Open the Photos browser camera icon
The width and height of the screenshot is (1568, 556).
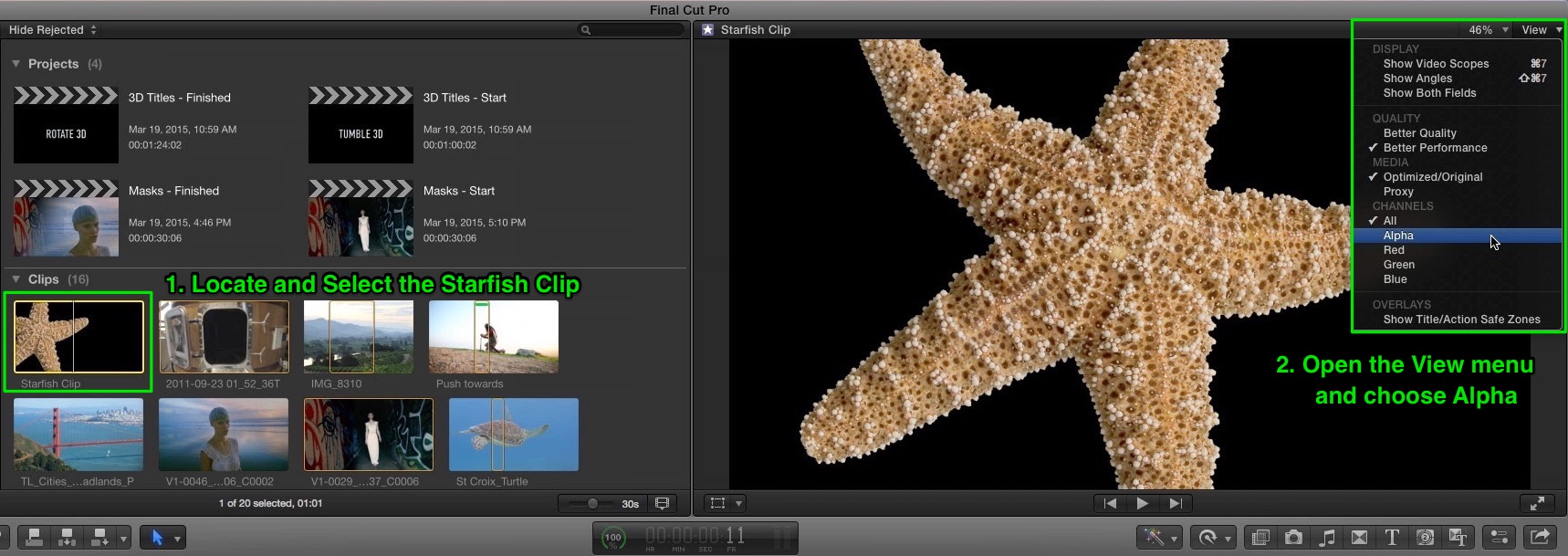1293,537
